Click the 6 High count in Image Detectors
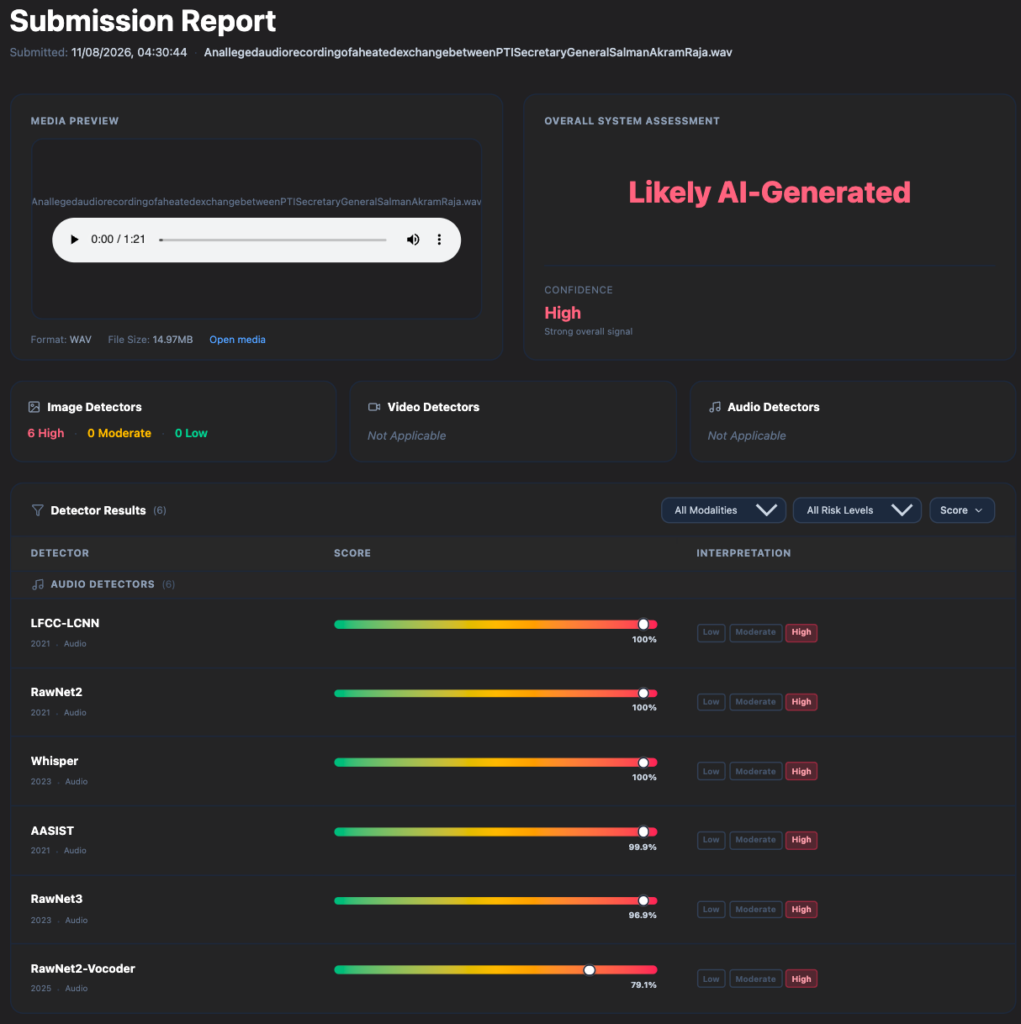 coord(46,433)
